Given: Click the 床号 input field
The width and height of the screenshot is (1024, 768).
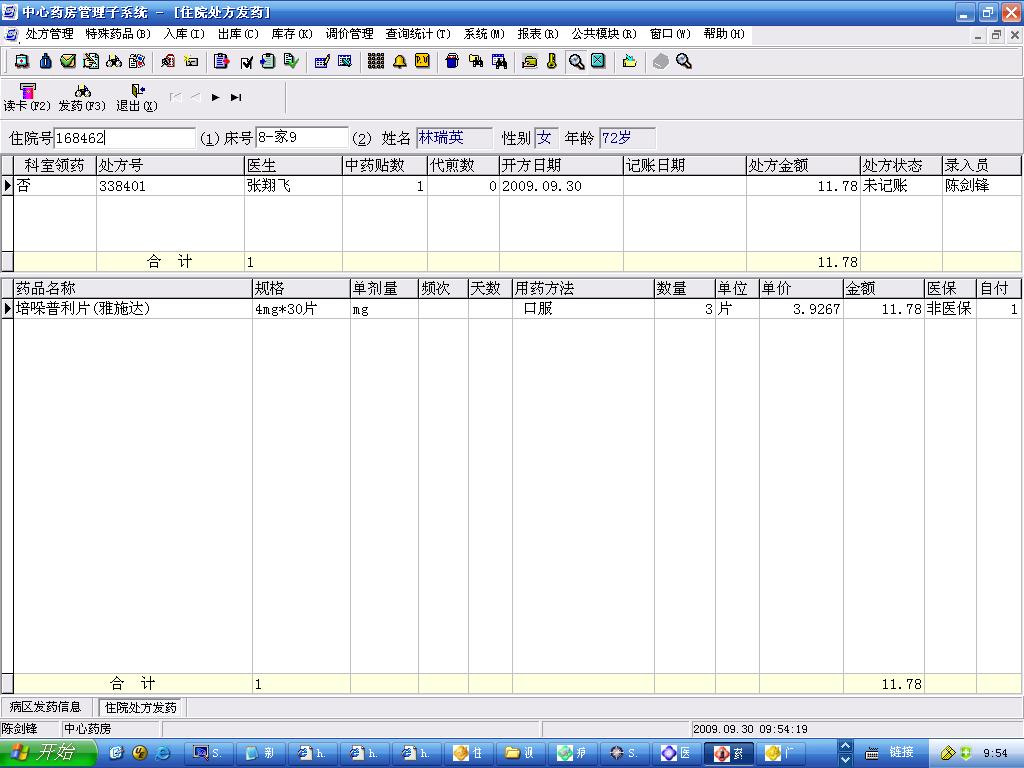Looking at the screenshot, I should point(301,138).
